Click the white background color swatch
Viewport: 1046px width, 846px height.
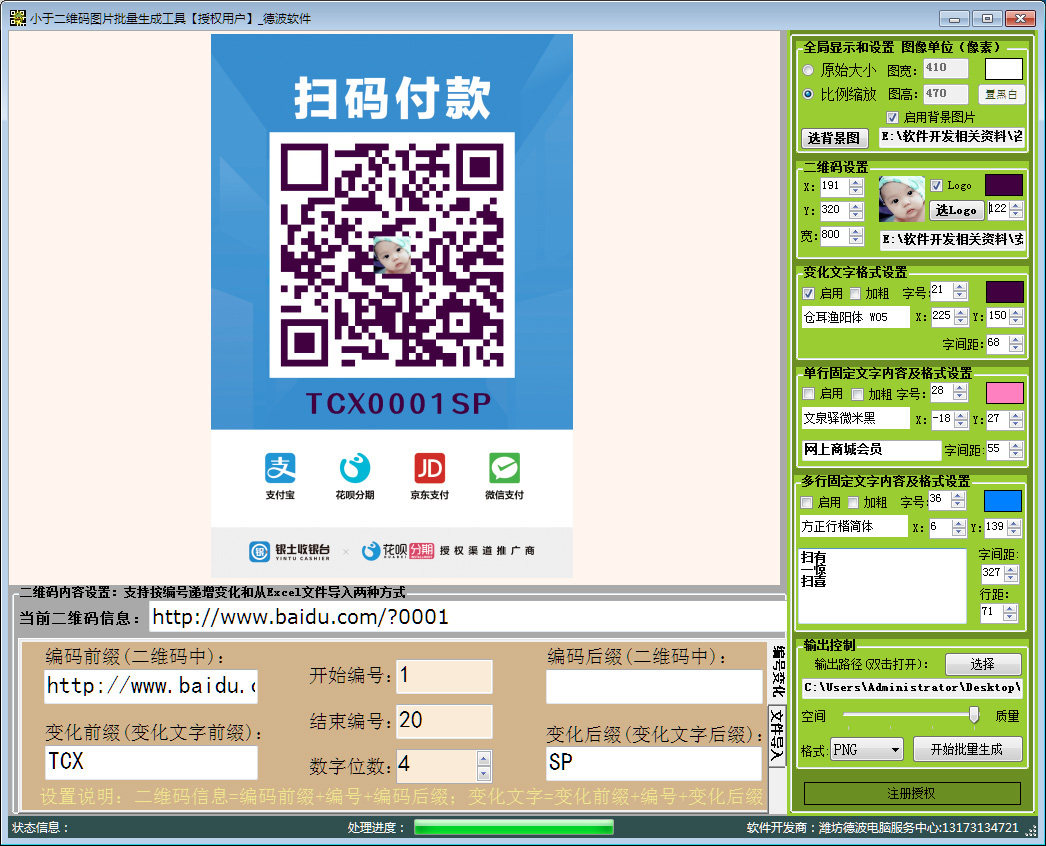[1004, 69]
